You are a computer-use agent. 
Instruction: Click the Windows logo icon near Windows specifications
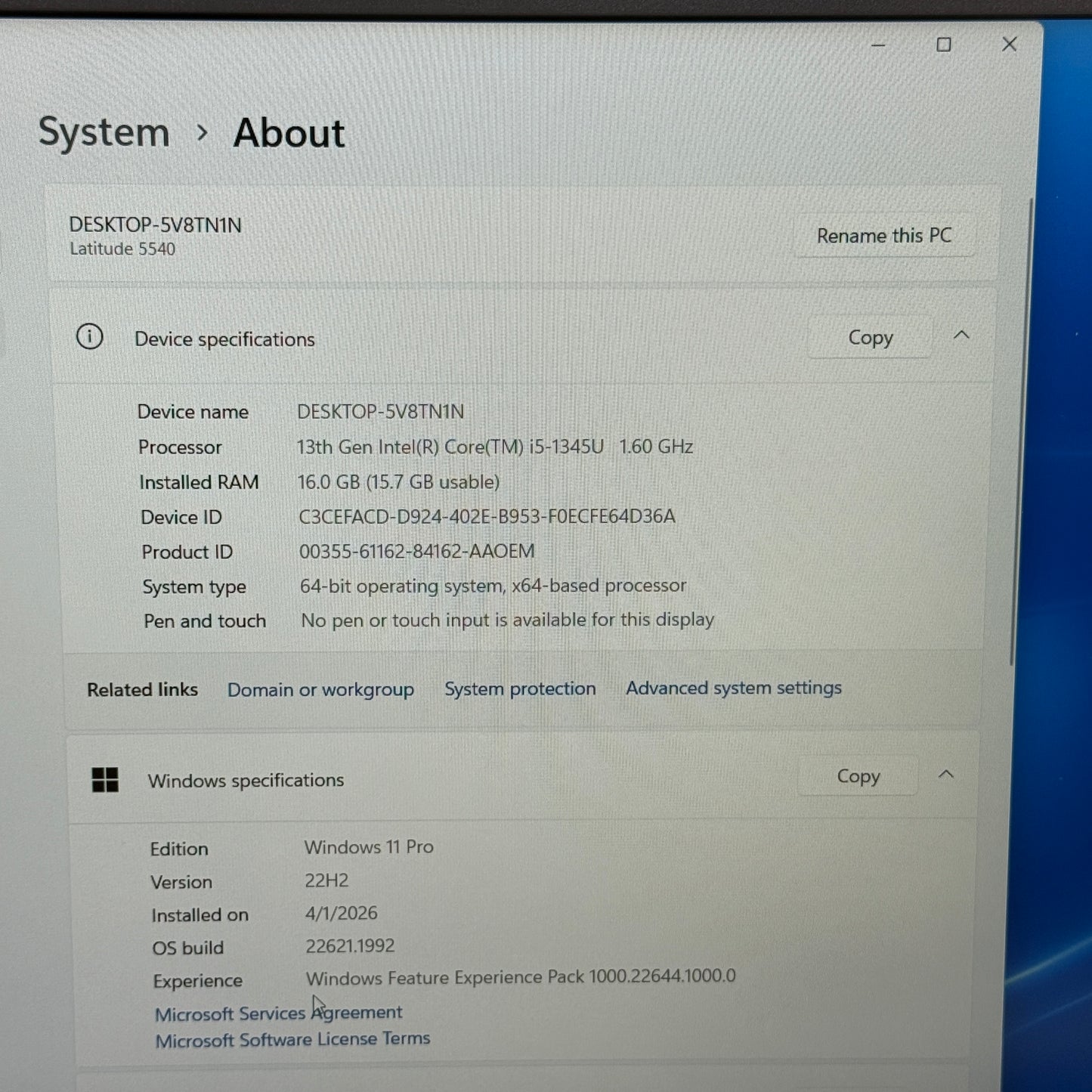(x=104, y=780)
